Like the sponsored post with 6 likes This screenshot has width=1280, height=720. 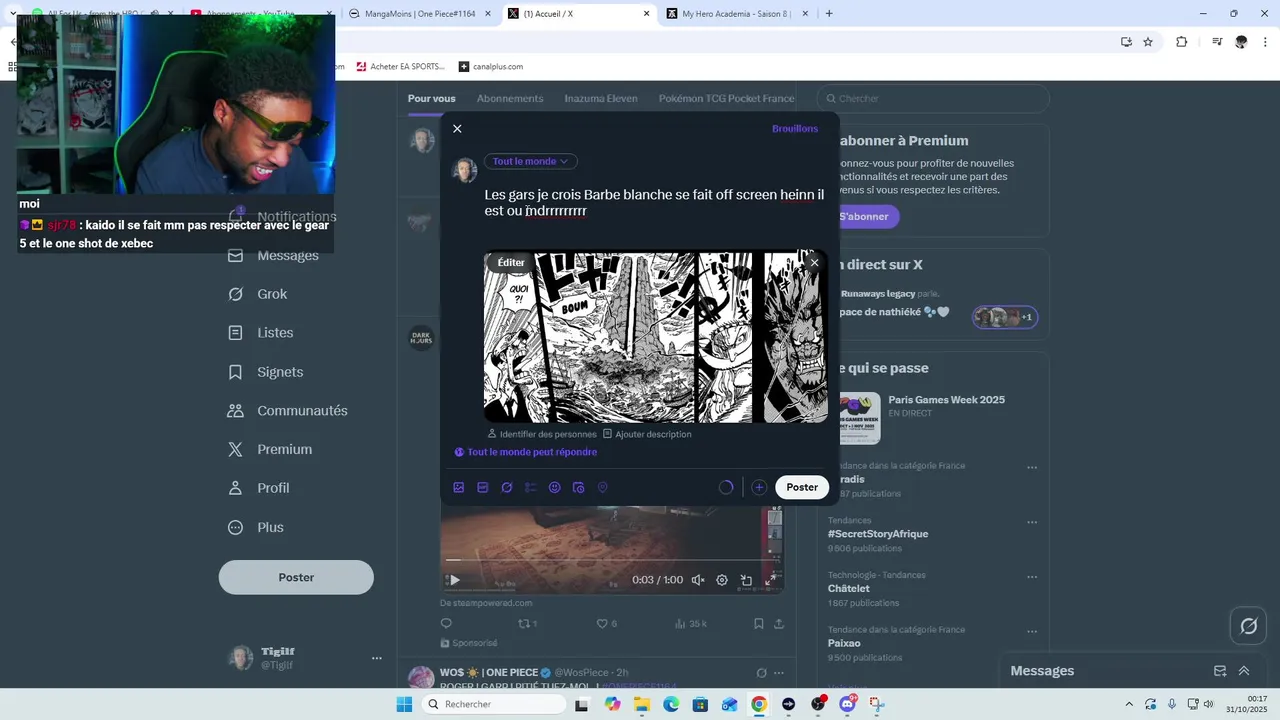click(607, 623)
